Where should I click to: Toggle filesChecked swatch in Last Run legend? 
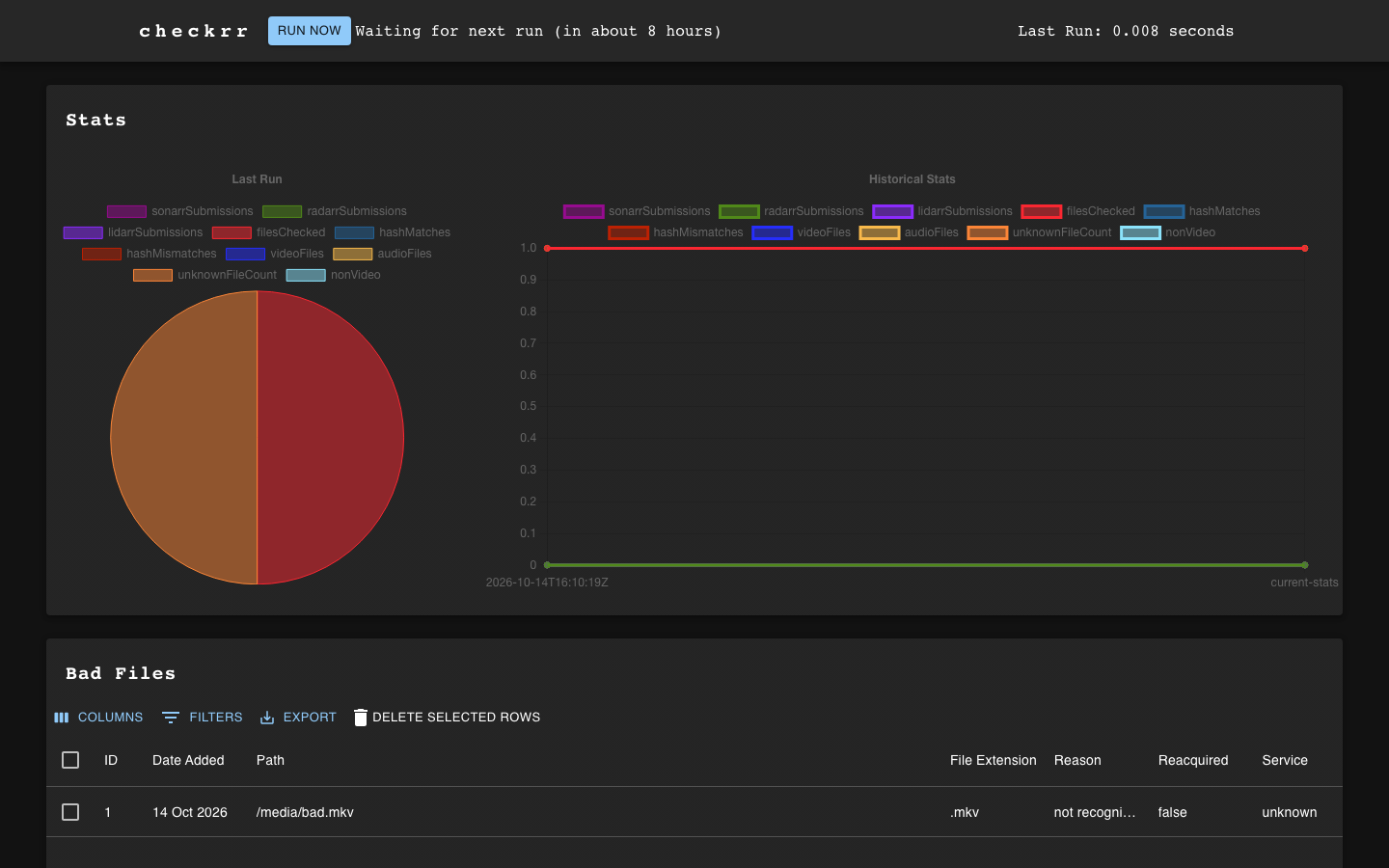pos(231,232)
